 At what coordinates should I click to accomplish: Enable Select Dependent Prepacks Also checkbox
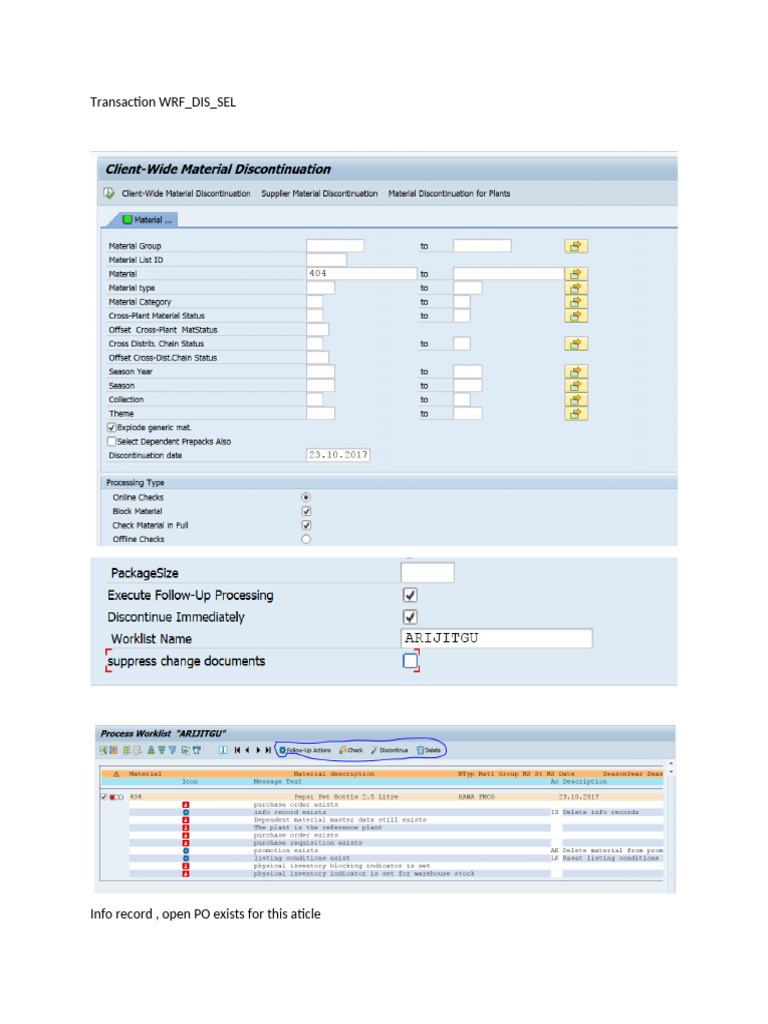click(x=112, y=441)
